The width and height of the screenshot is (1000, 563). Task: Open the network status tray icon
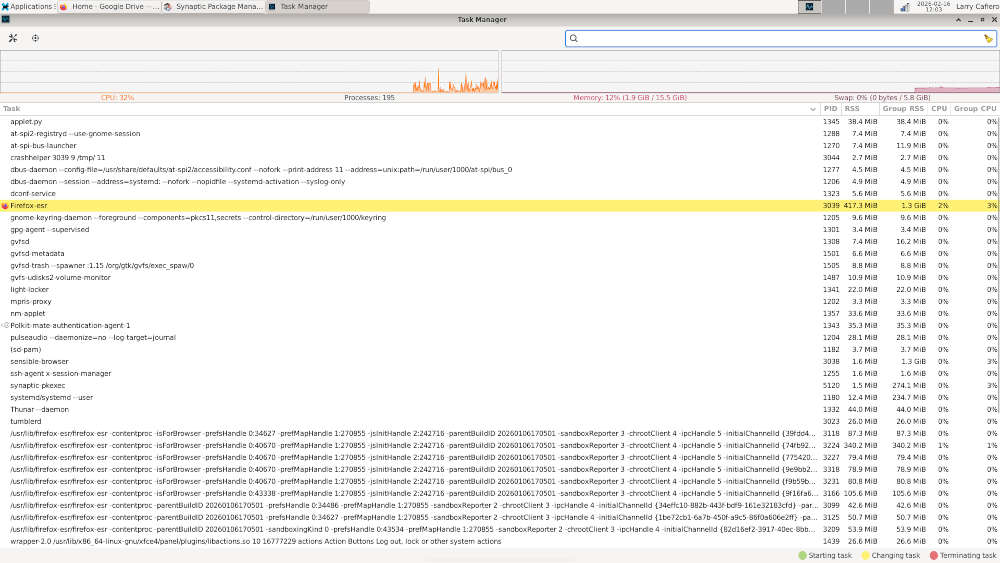pyautogui.click(x=903, y=6)
